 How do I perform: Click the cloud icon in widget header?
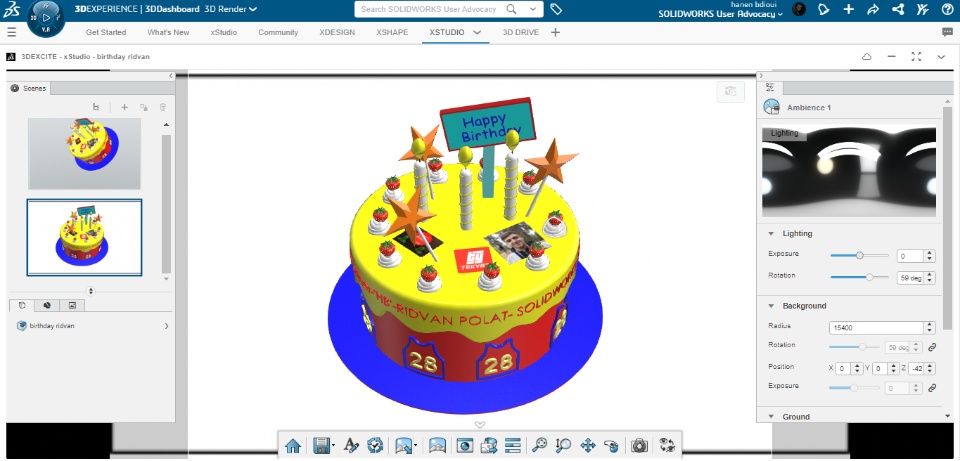[x=867, y=56]
